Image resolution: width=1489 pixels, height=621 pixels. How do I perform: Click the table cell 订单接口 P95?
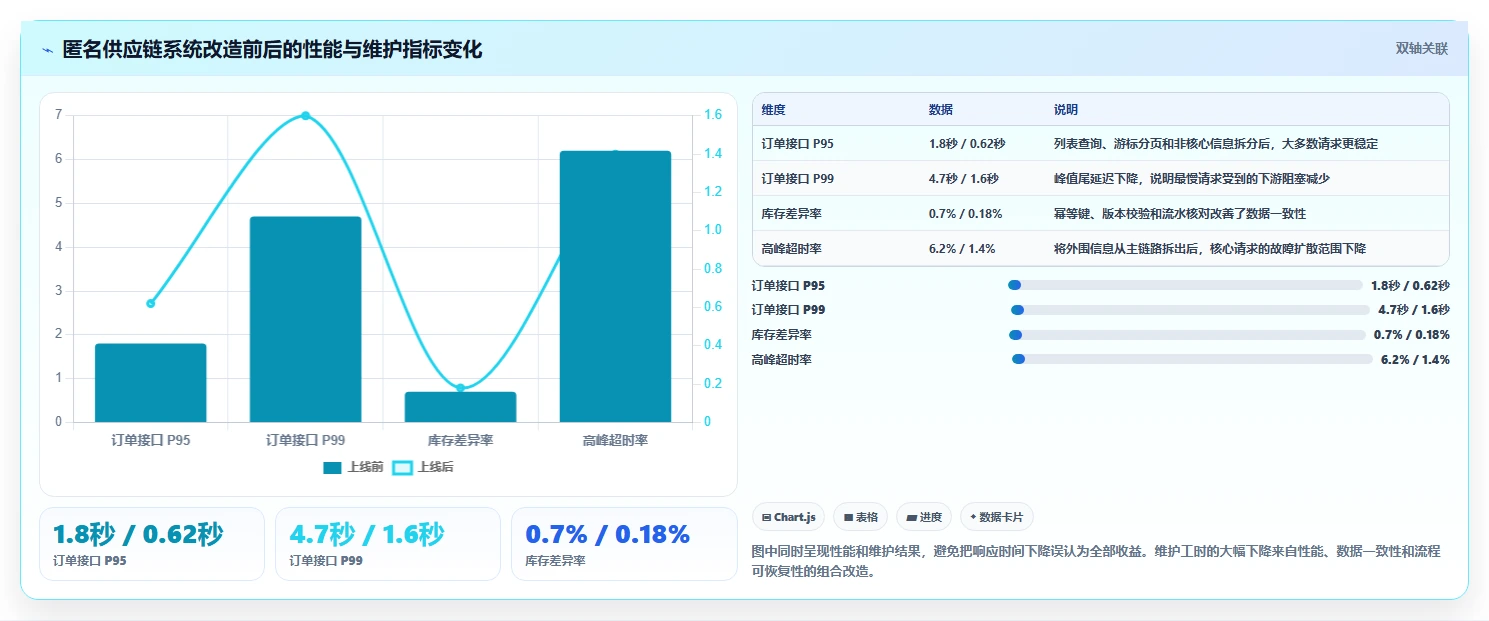tap(797, 144)
